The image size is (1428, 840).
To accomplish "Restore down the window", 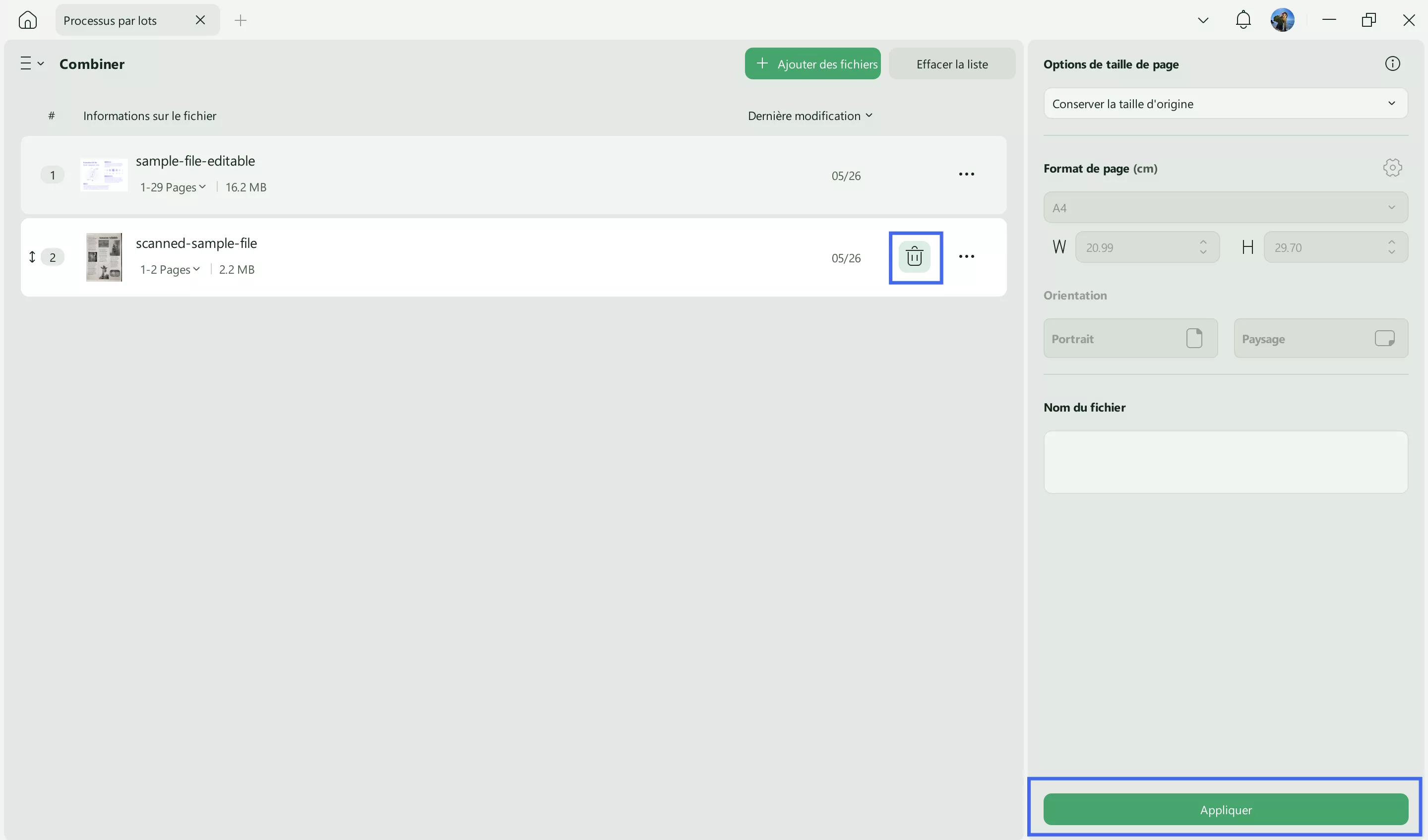I will 1369,20.
